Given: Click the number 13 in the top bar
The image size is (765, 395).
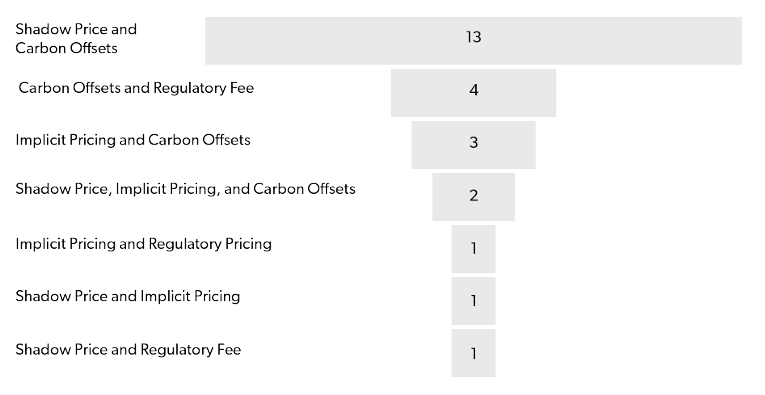Looking at the screenshot, I should tap(473, 37).
